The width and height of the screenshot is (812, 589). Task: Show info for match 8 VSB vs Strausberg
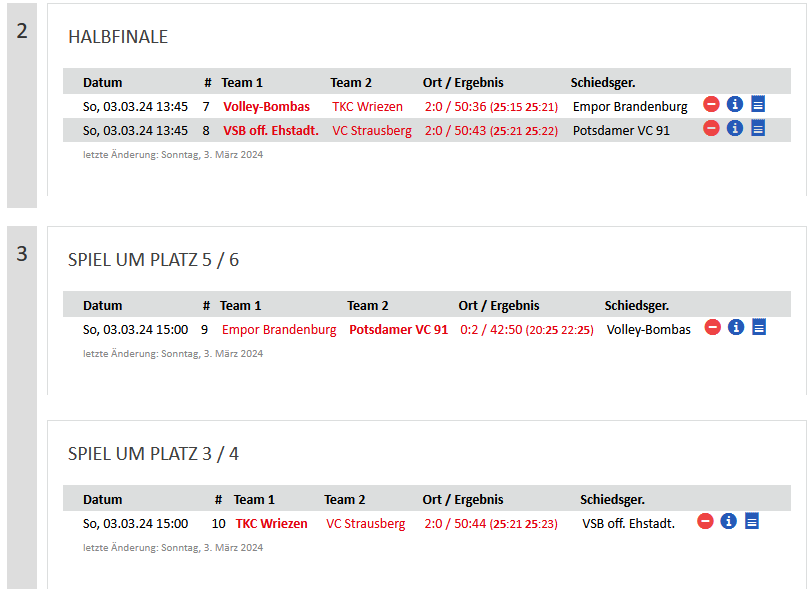coord(735,128)
